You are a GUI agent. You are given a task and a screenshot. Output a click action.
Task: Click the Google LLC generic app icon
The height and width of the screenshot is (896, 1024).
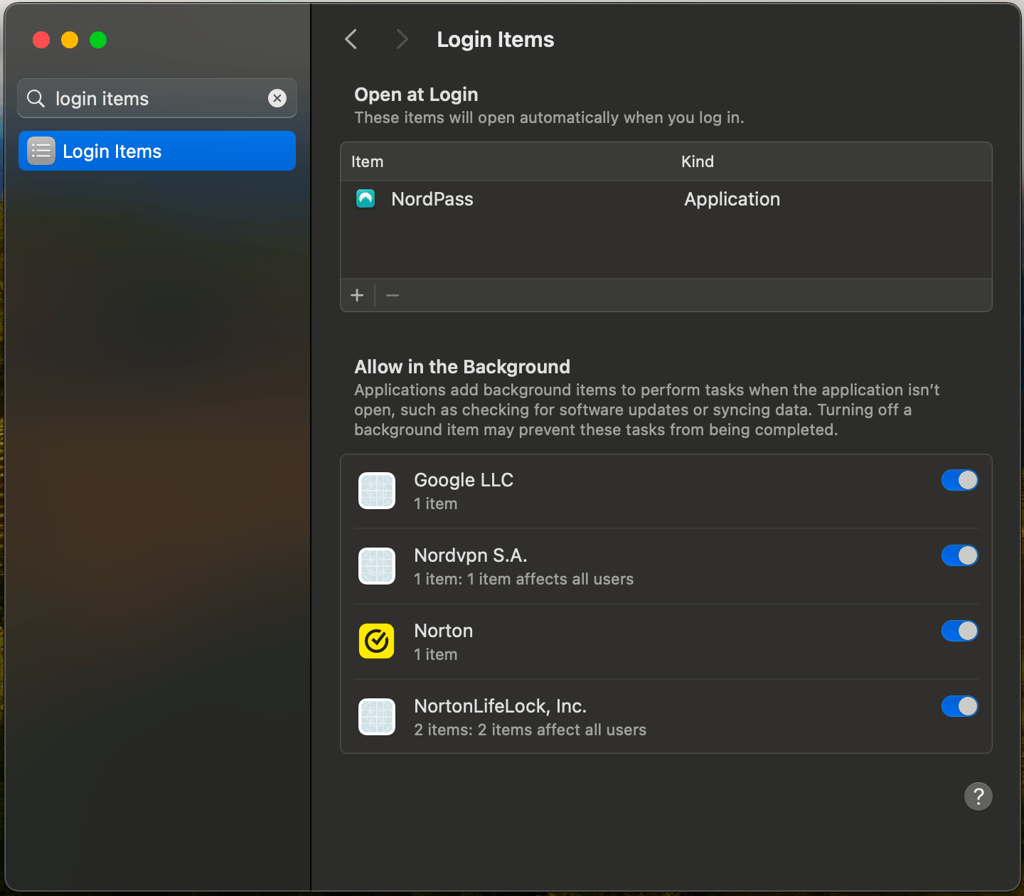tap(377, 490)
